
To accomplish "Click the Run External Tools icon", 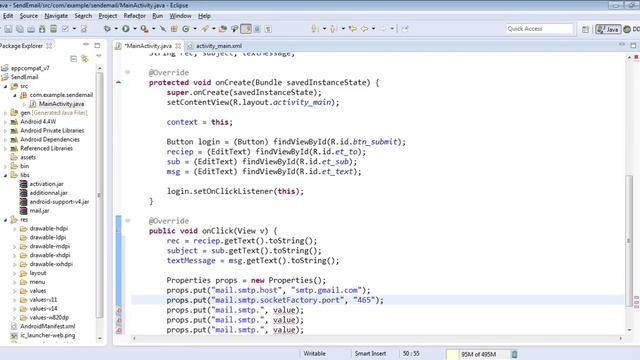I will point(144,29).
